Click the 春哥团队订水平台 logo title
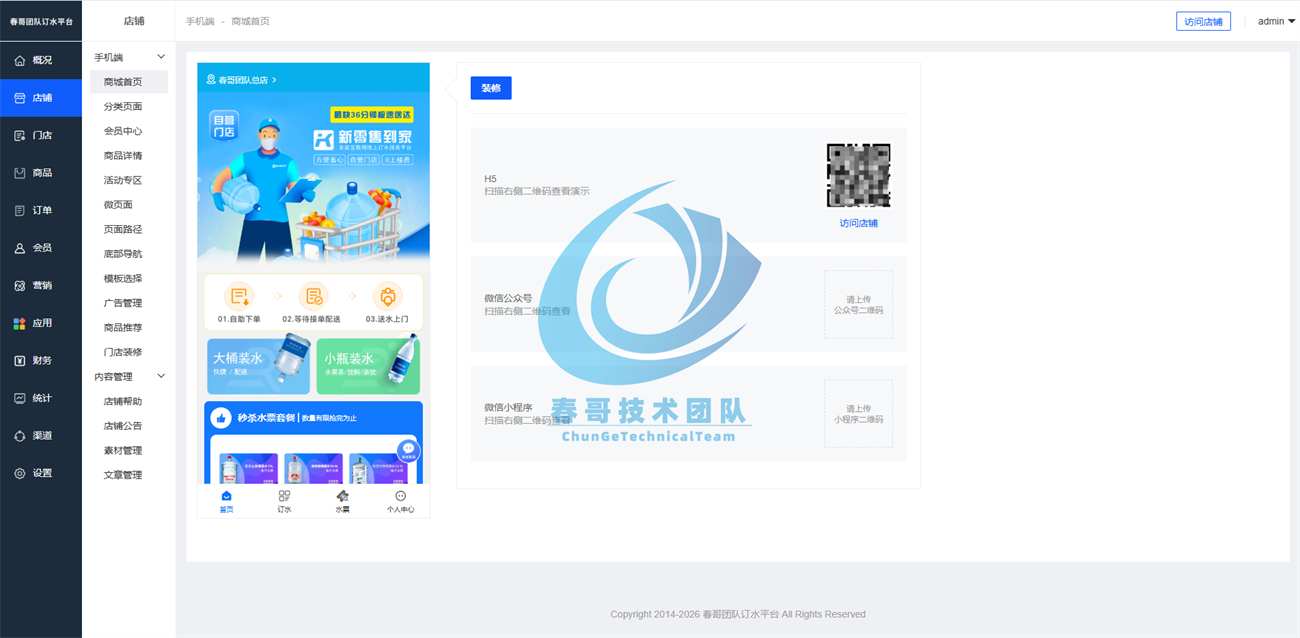The width and height of the screenshot is (1300, 638). (x=41, y=21)
